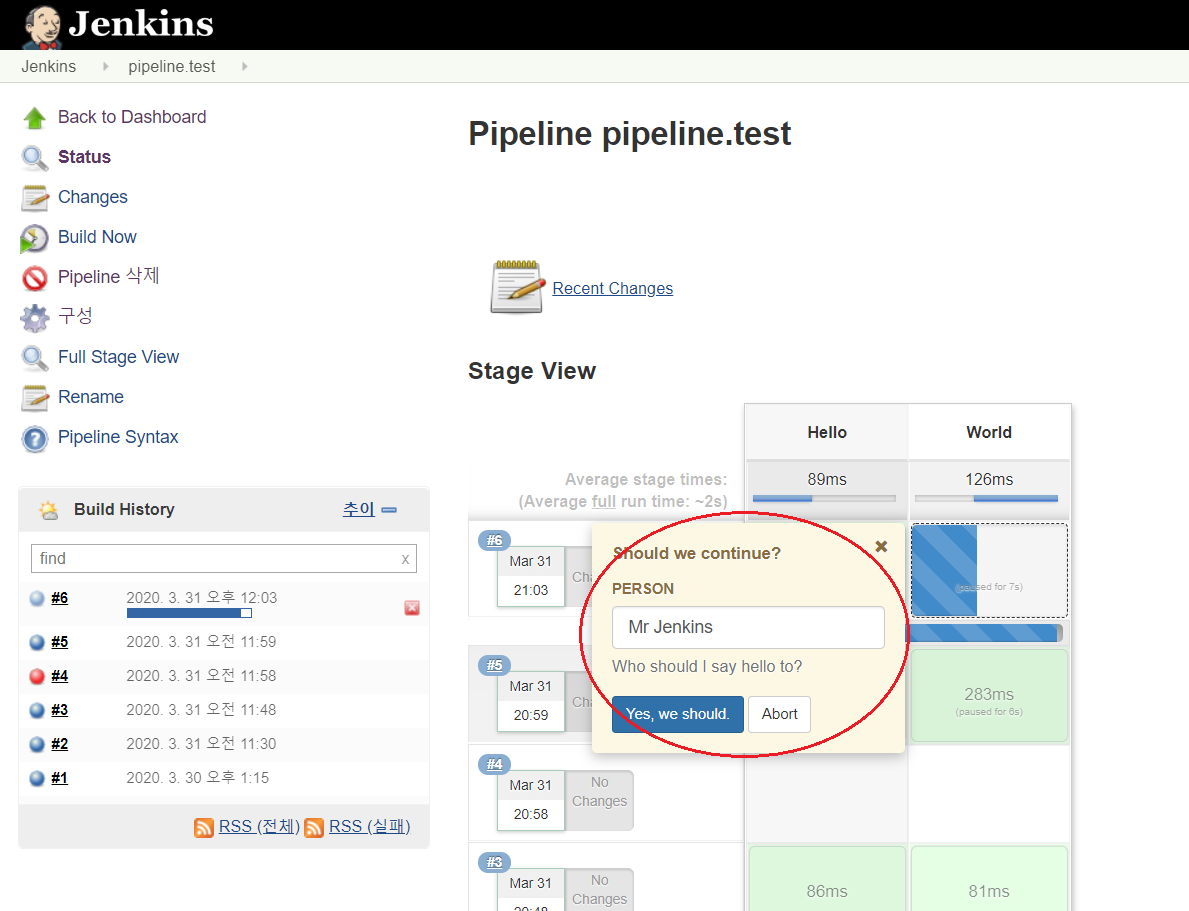Select Build Now in the sidebar
This screenshot has height=911, width=1189.
click(x=97, y=237)
